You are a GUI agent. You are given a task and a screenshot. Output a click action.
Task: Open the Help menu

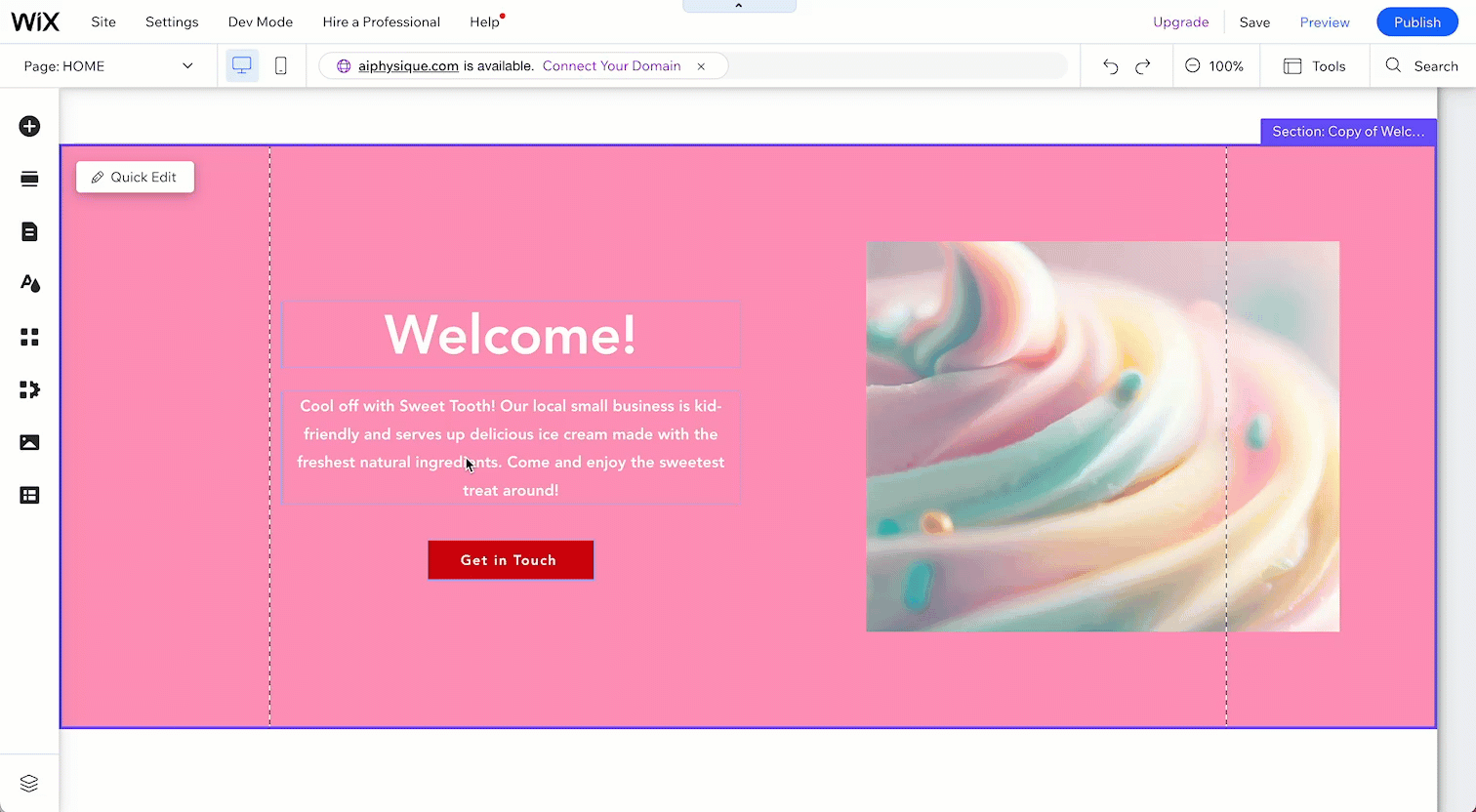click(x=484, y=21)
